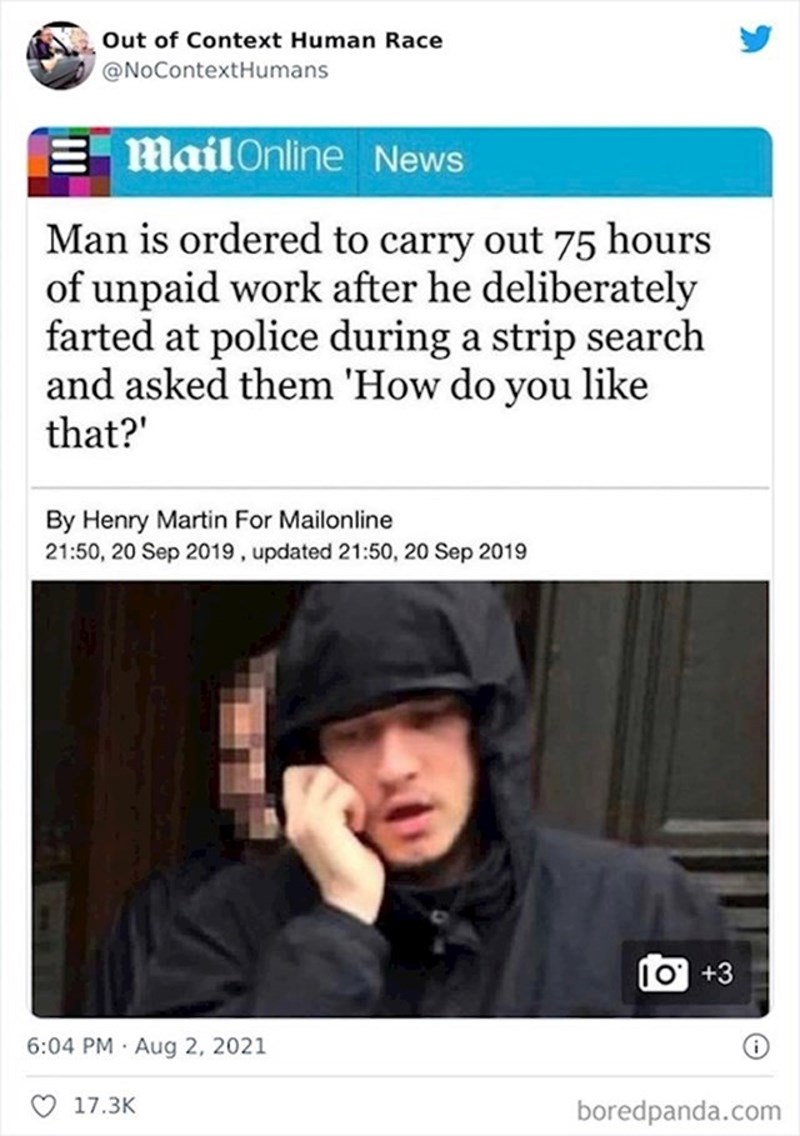
Task: Open the camera gallery +3 icon
Action: click(x=686, y=974)
